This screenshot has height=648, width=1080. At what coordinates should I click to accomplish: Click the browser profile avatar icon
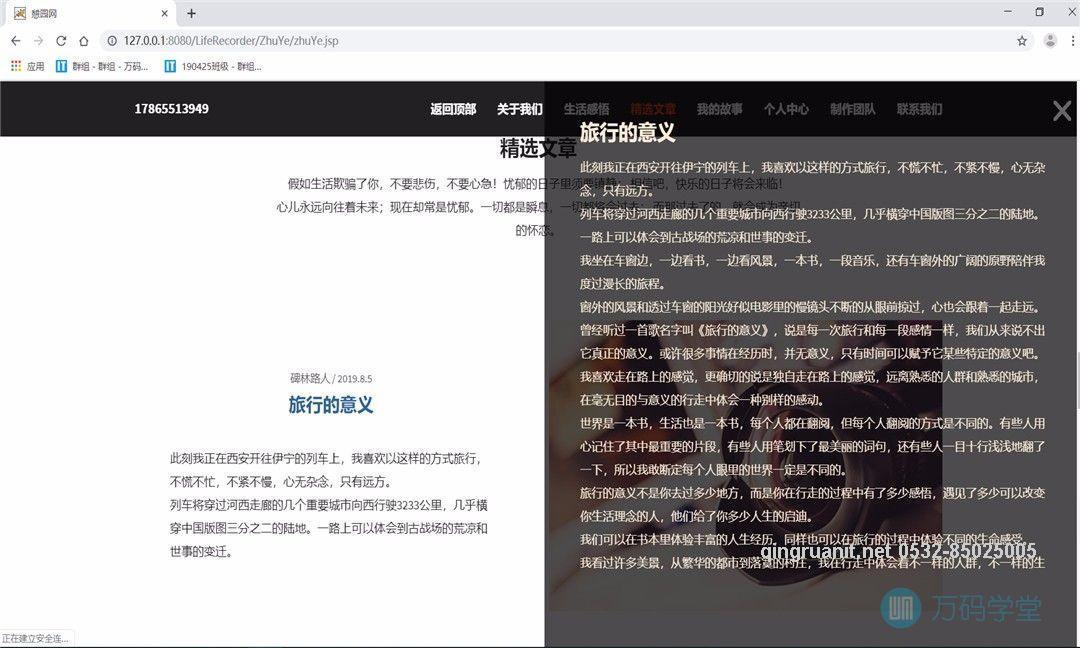(1049, 41)
